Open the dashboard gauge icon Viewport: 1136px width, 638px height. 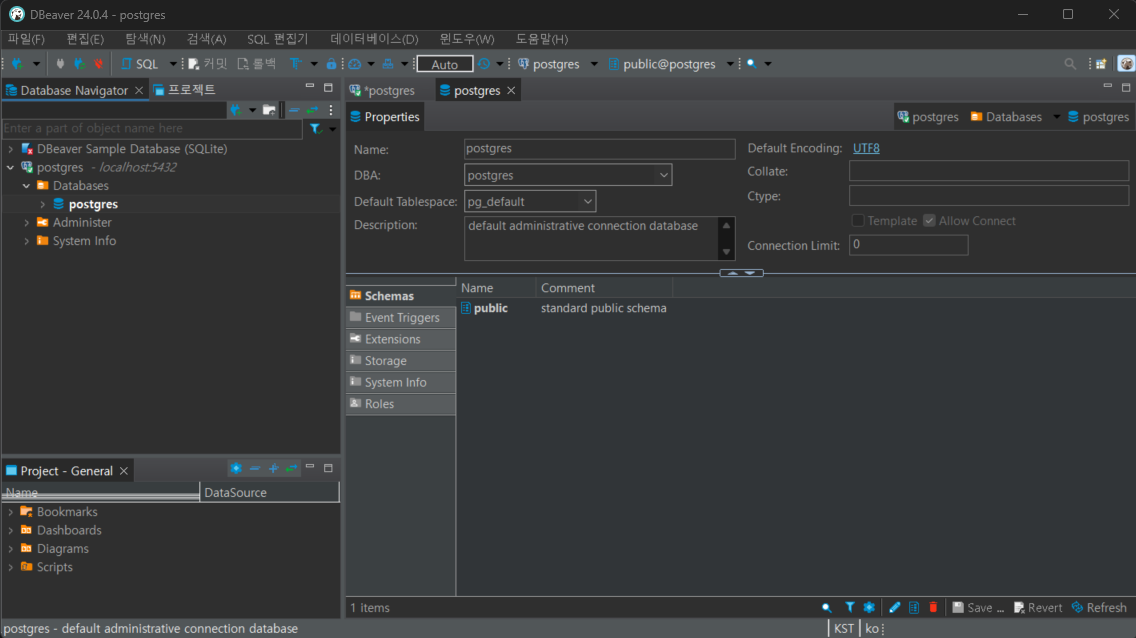point(355,64)
